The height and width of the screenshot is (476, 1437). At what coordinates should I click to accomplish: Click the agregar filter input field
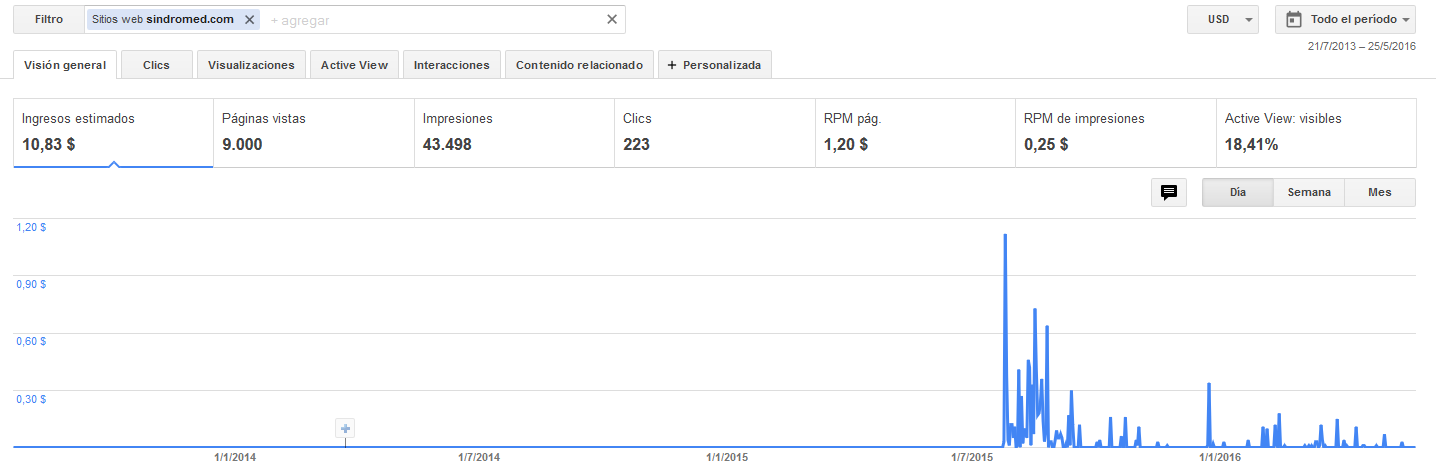click(430, 20)
